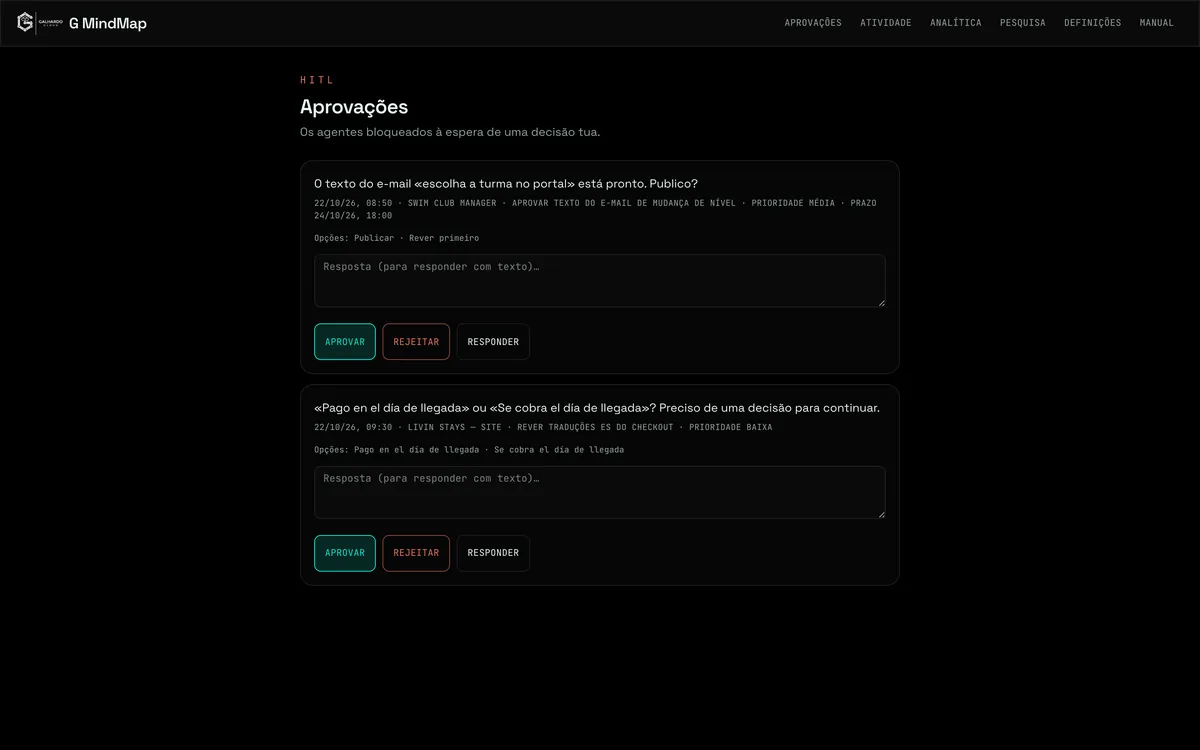Navigate to Pesquisa
The width and height of the screenshot is (1200, 750).
[1023, 23]
